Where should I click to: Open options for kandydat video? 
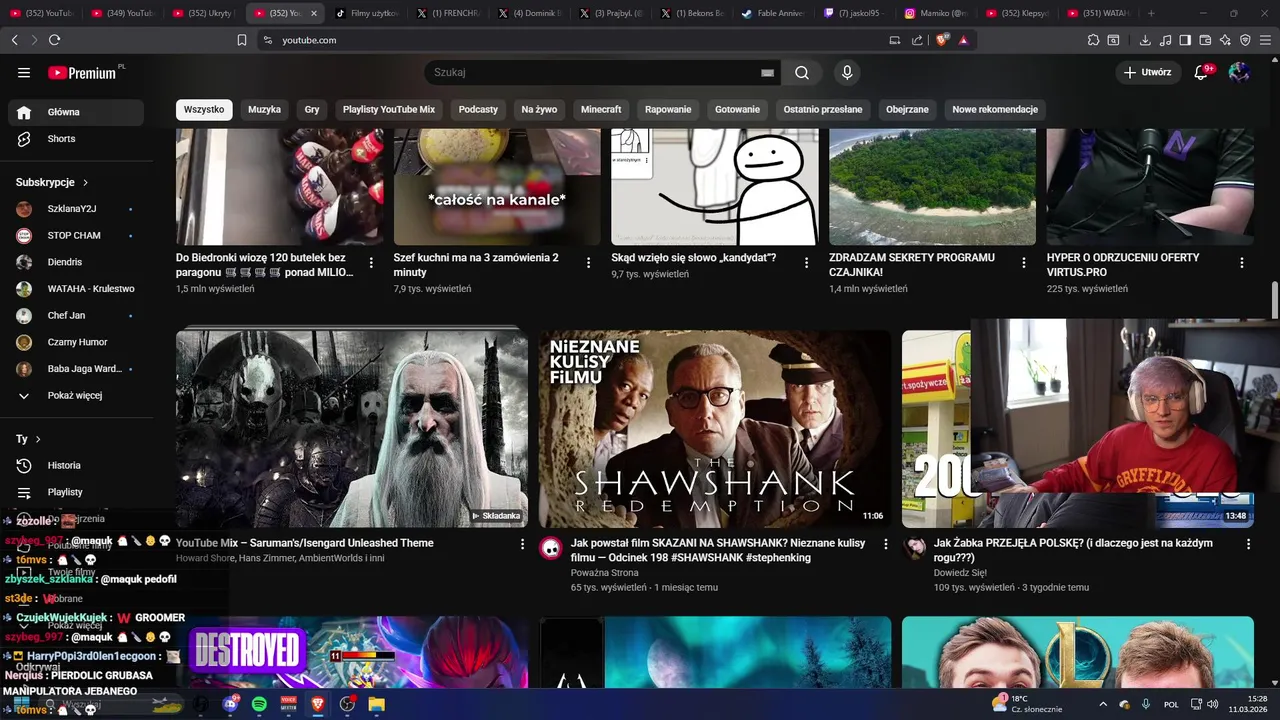tap(806, 263)
